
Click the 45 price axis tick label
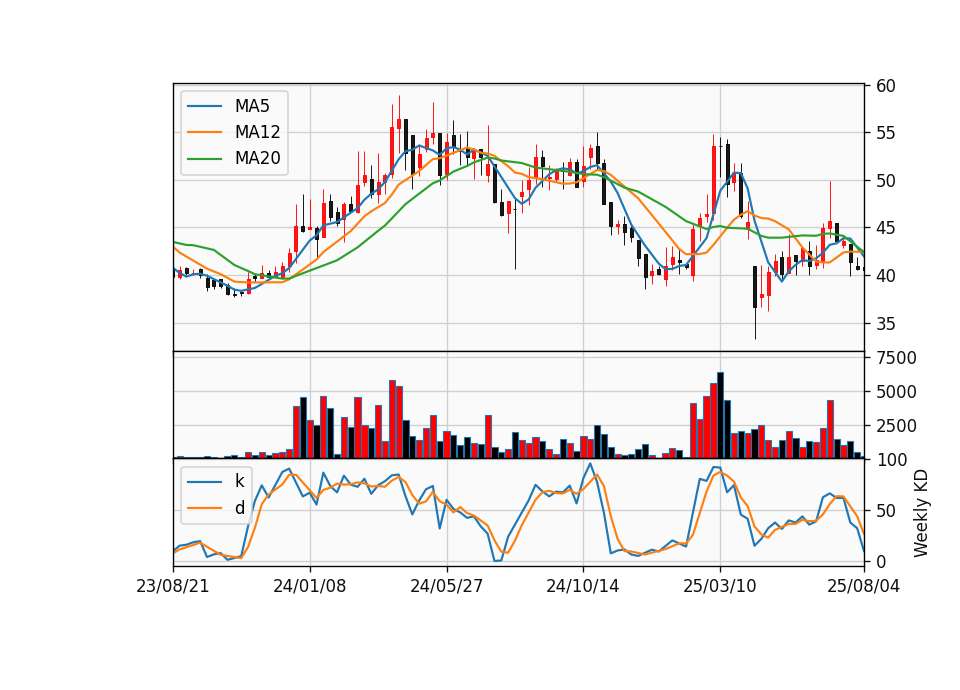[x=885, y=229]
